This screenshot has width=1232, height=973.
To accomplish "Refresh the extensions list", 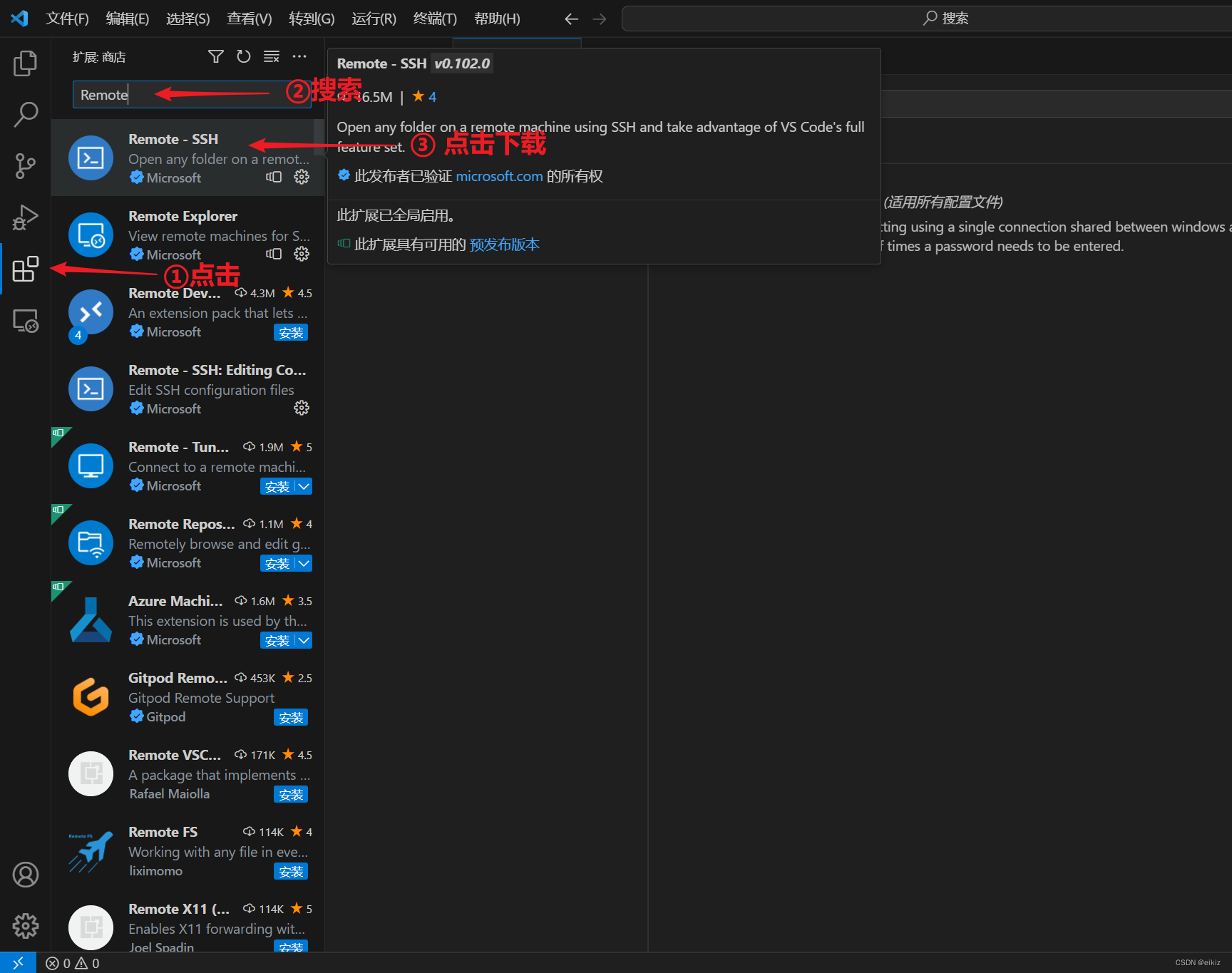I will coord(243,56).
